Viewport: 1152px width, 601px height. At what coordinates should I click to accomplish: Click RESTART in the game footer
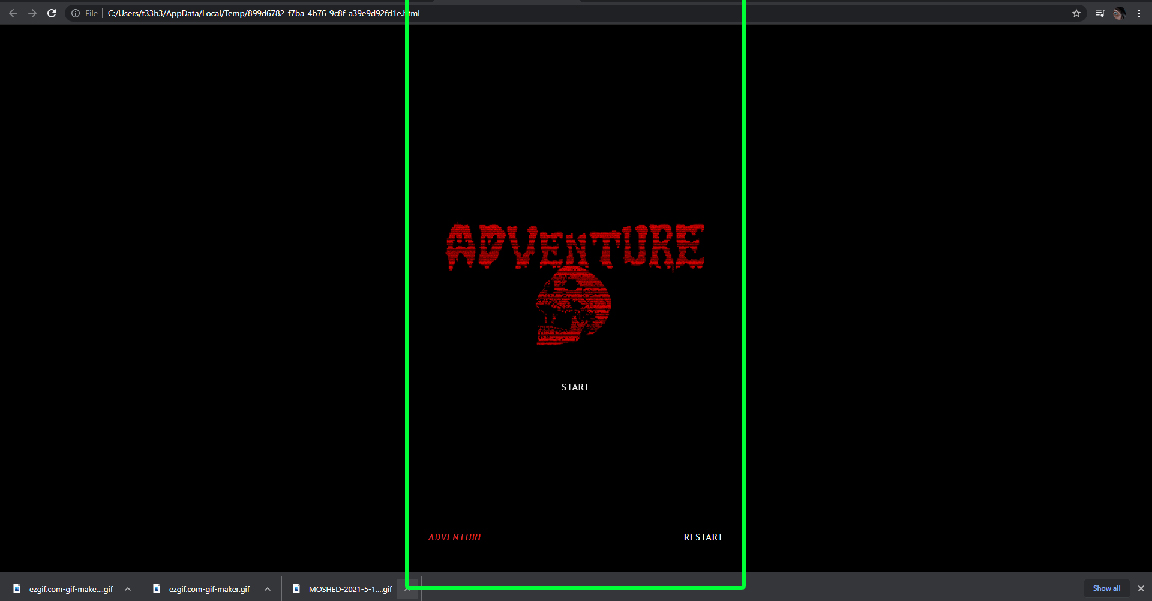[x=701, y=537]
